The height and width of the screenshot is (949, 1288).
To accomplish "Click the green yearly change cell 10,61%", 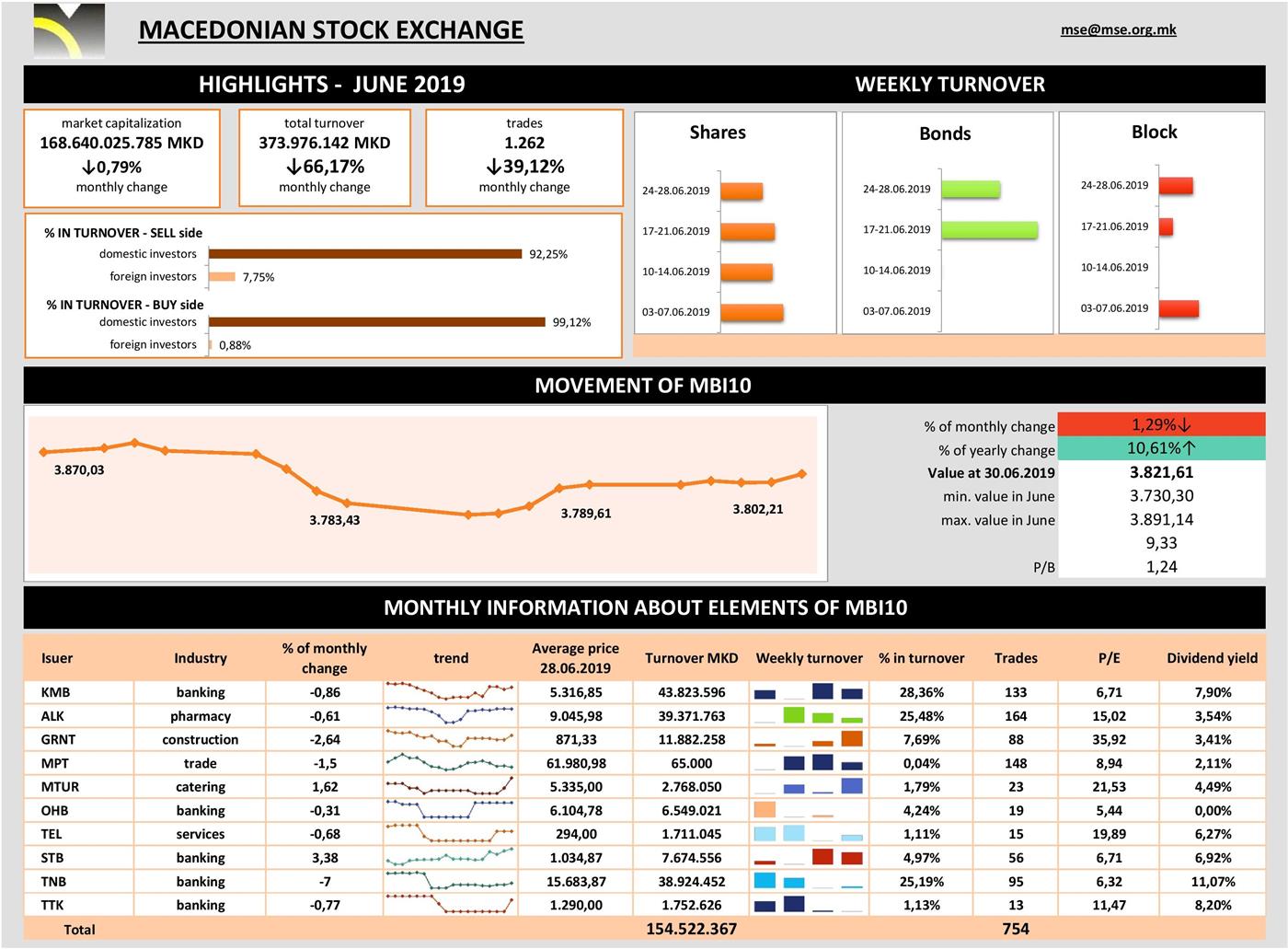I will (x=1161, y=449).
